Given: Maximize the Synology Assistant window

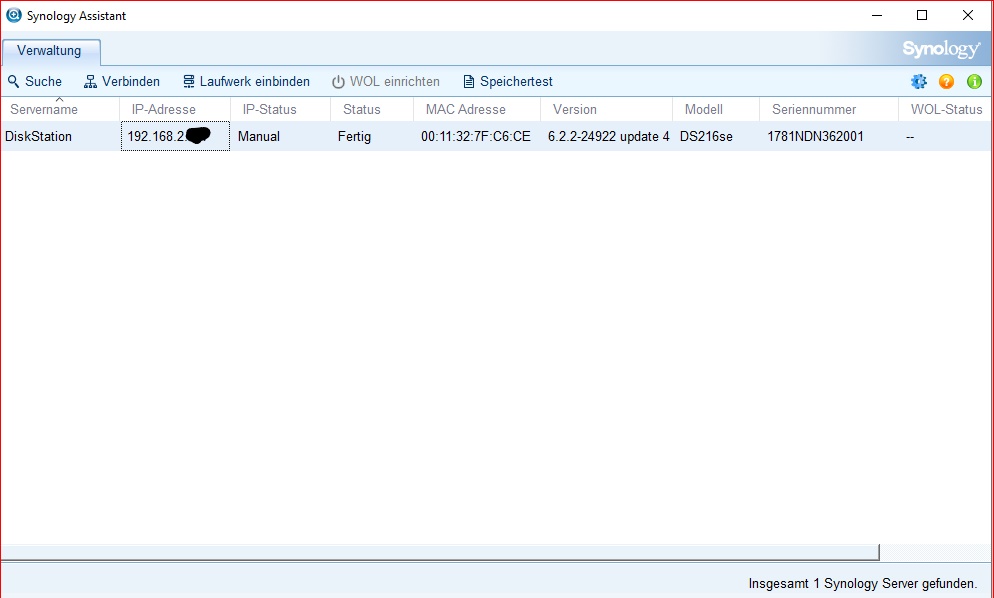Looking at the screenshot, I should pyautogui.click(x=922, y=15).
